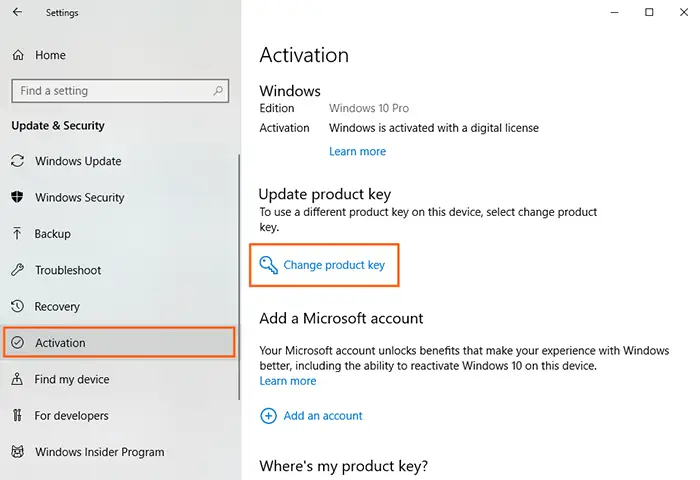Click the Troubleshoot wrench icon

coord(17,270)
